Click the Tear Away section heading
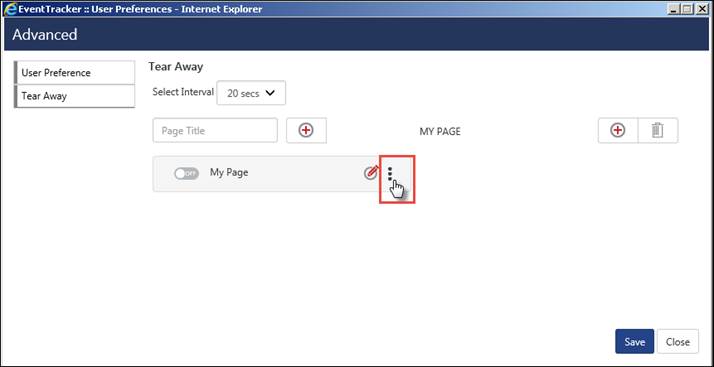 coord(175,67)
